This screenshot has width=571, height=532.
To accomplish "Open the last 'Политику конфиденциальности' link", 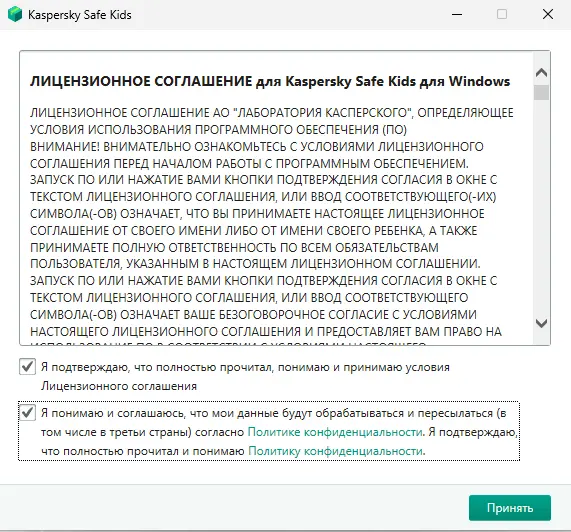I will pos(335,451).
